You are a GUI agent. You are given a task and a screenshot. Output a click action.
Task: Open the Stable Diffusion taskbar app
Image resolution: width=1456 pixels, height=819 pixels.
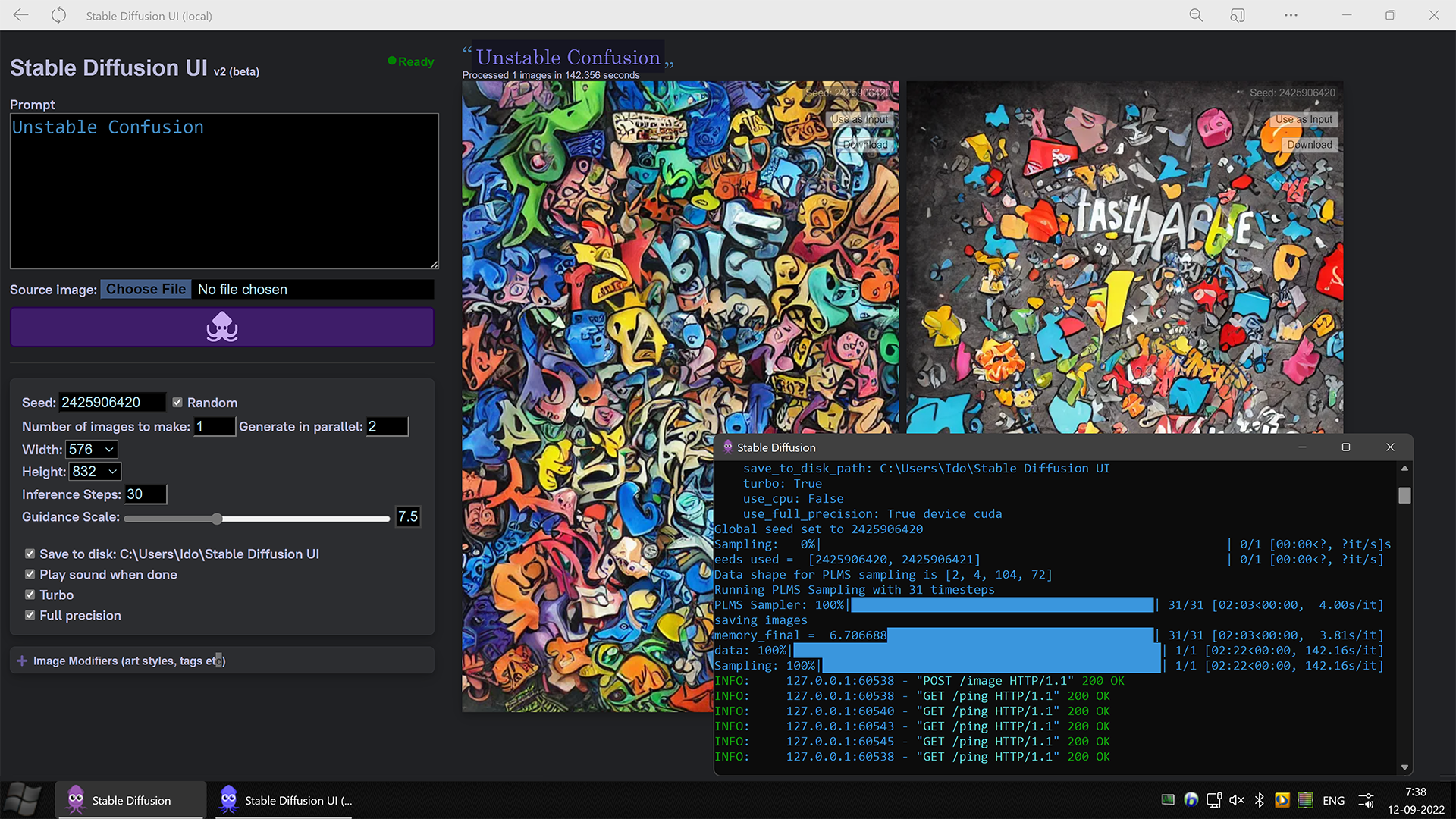[x=130, y=800]
